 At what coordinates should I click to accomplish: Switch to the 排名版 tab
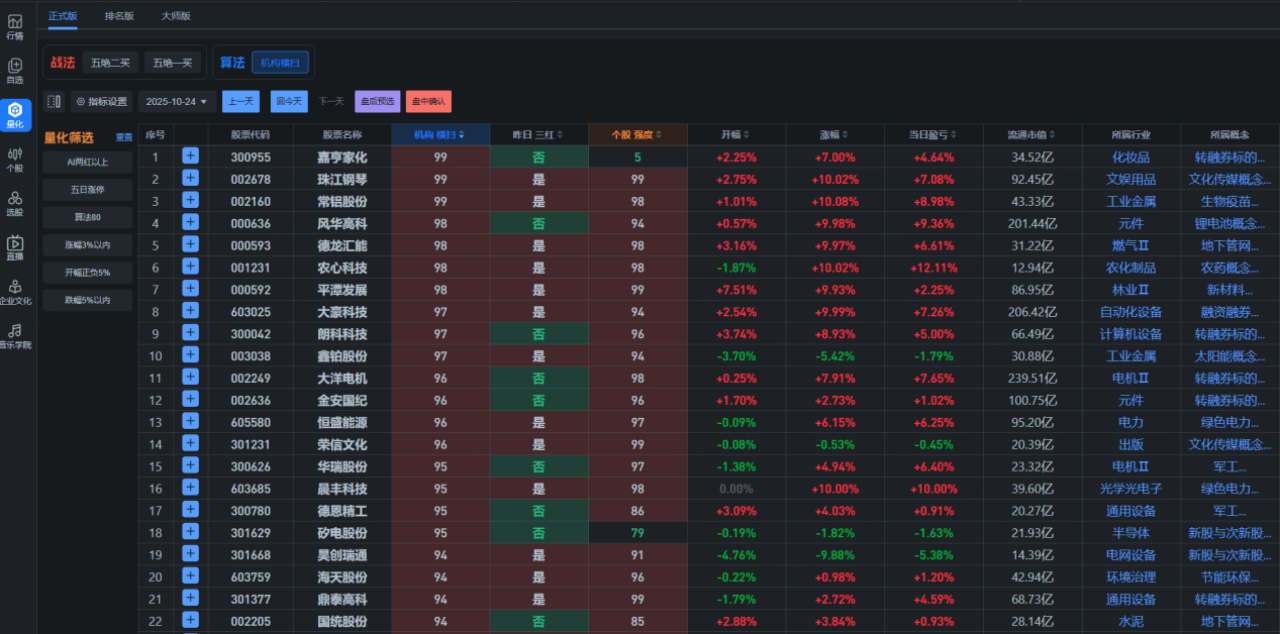(x=119, y=16)
